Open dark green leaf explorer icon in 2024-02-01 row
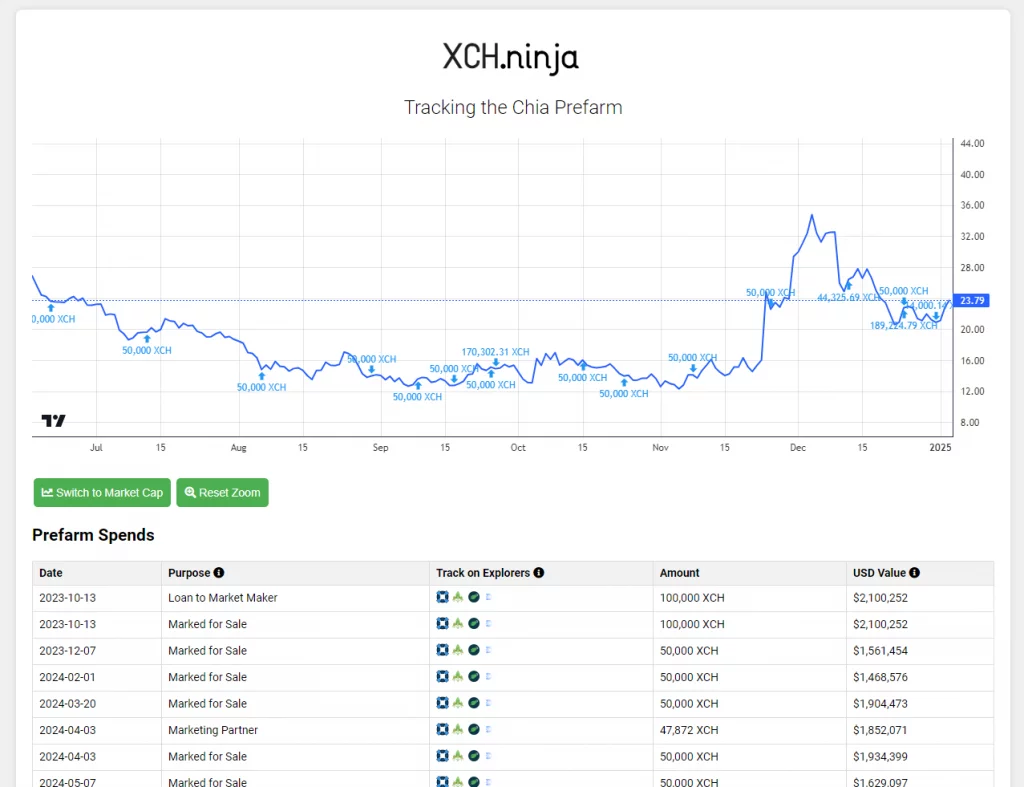This screenshot has width=1024, height=787. coord(474,677)
